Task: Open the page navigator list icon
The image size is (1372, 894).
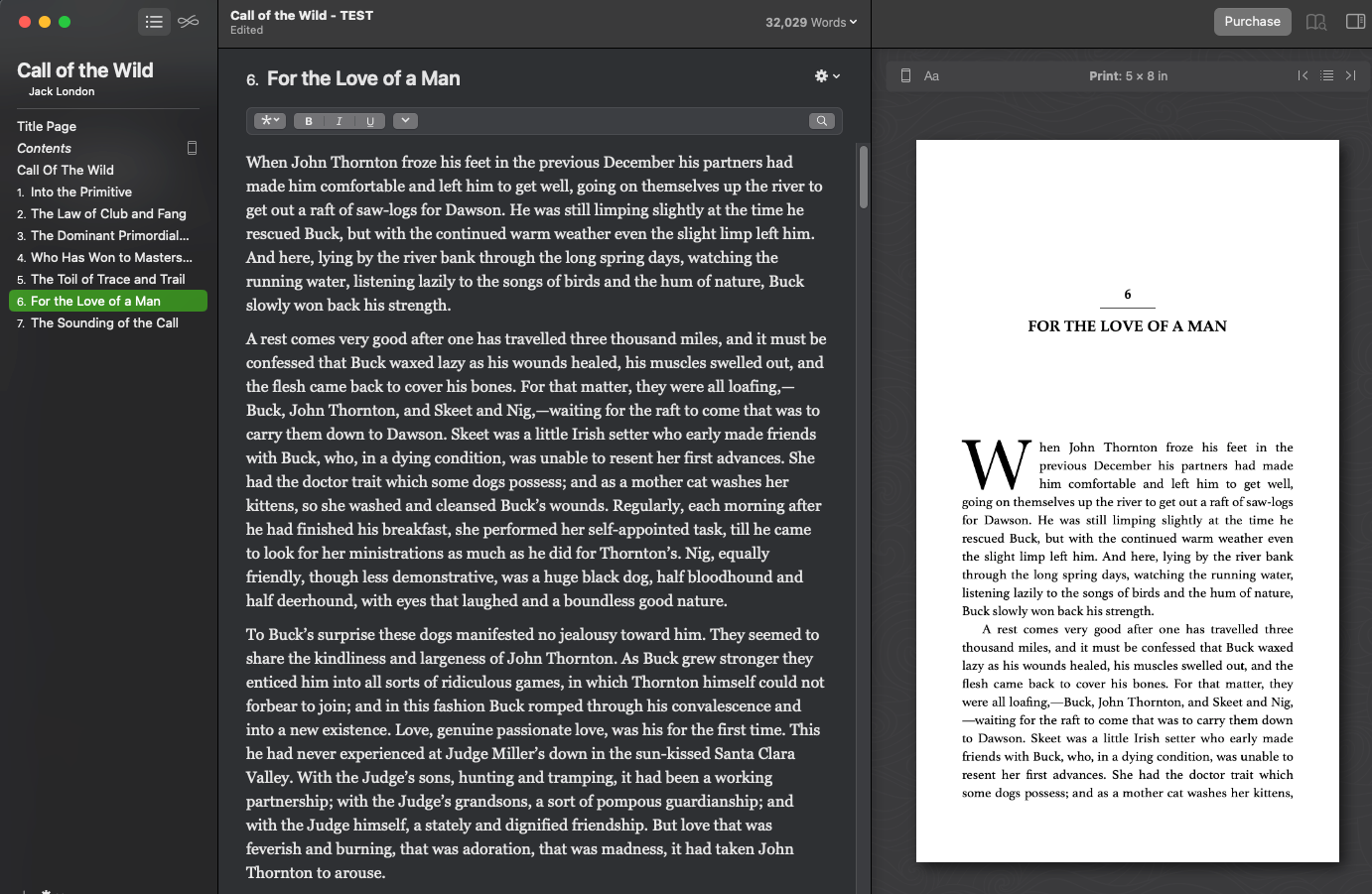Action: 1326,75
